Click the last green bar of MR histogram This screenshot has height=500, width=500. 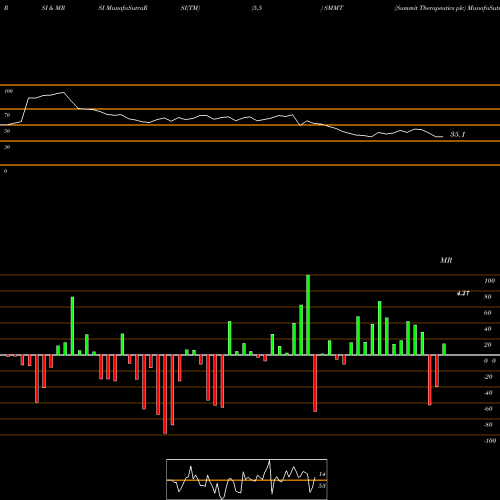tap(444, 349)
